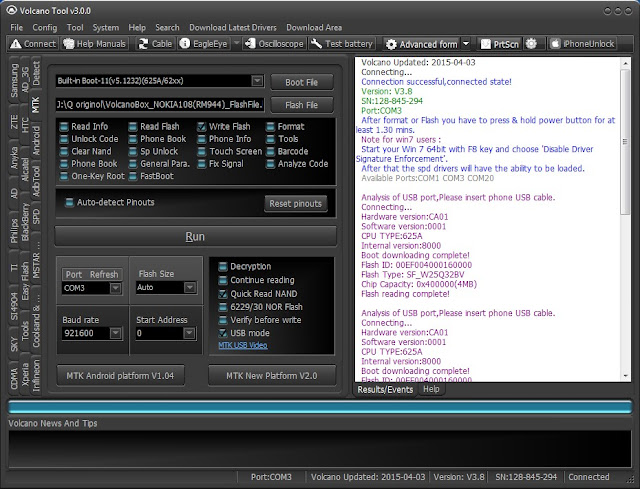Check Auto-detect Pinouts

pos(69,202)
